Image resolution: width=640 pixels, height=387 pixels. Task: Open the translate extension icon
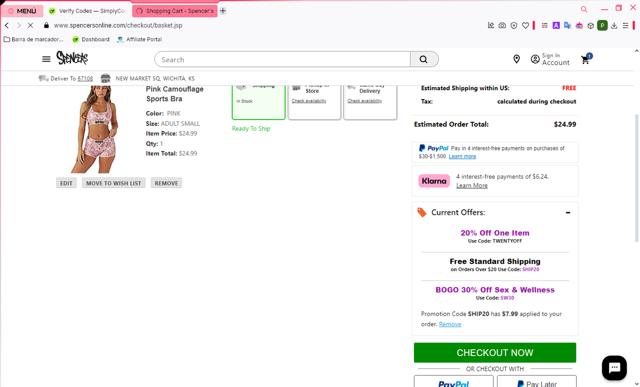tap(567, 25)
